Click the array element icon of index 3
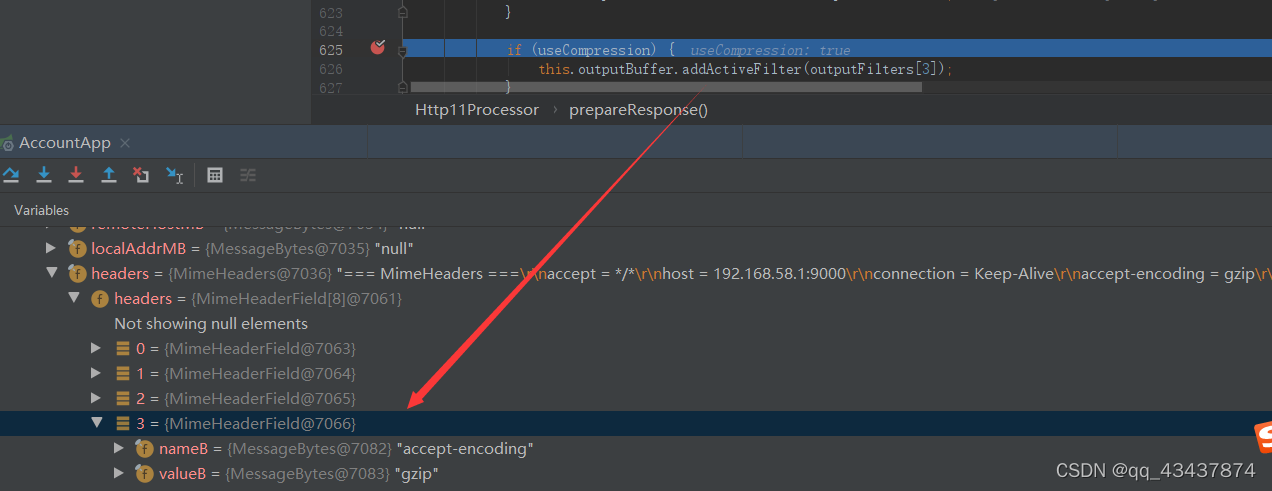The width and height of the screenshot is (1272, 491). point(123,423)
